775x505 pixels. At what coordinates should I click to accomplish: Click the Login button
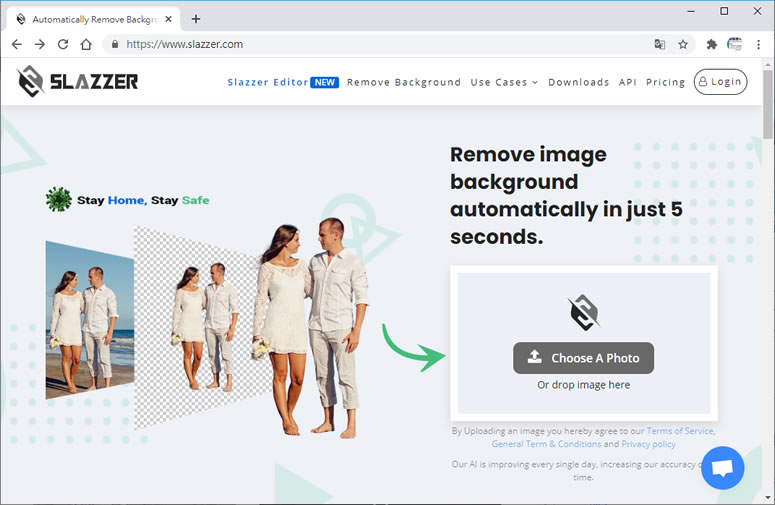[720, 82]
